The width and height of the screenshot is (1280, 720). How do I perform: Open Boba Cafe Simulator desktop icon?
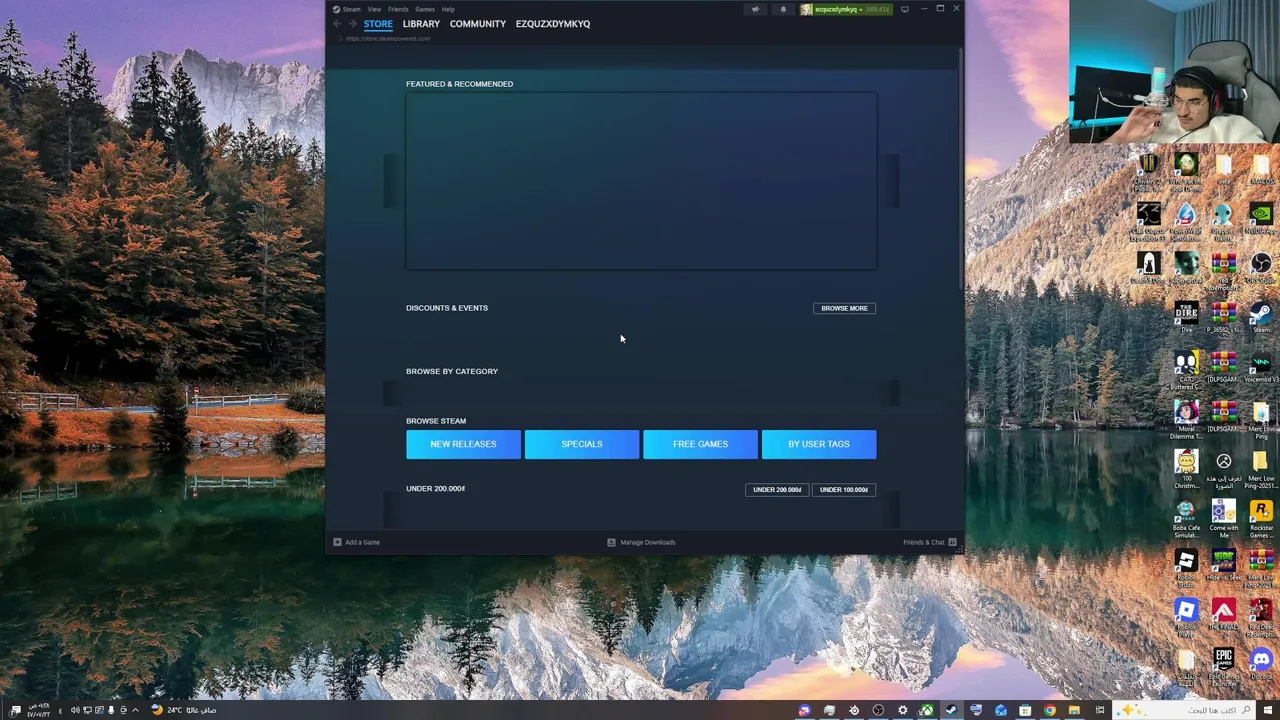click(1186, 519)
